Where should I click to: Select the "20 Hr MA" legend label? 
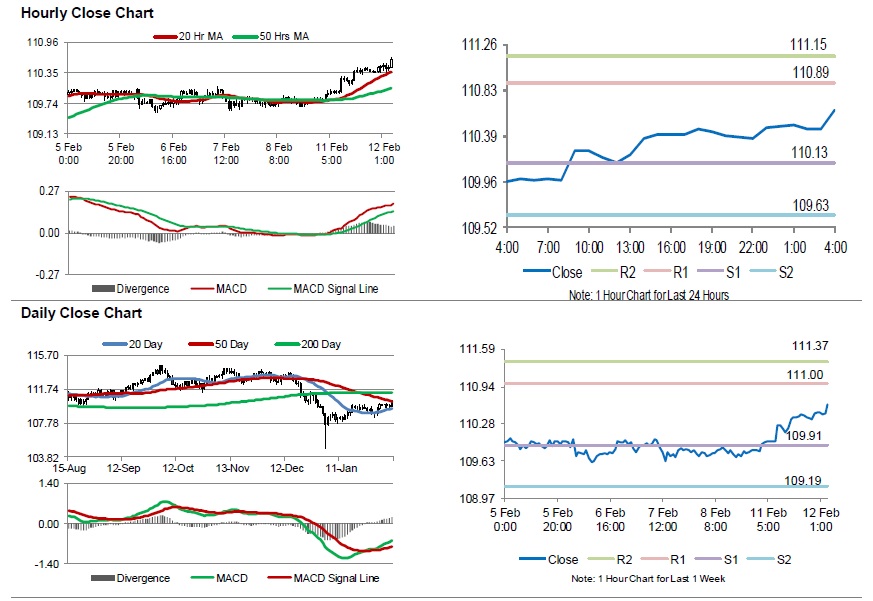click(x=200, y=36)
